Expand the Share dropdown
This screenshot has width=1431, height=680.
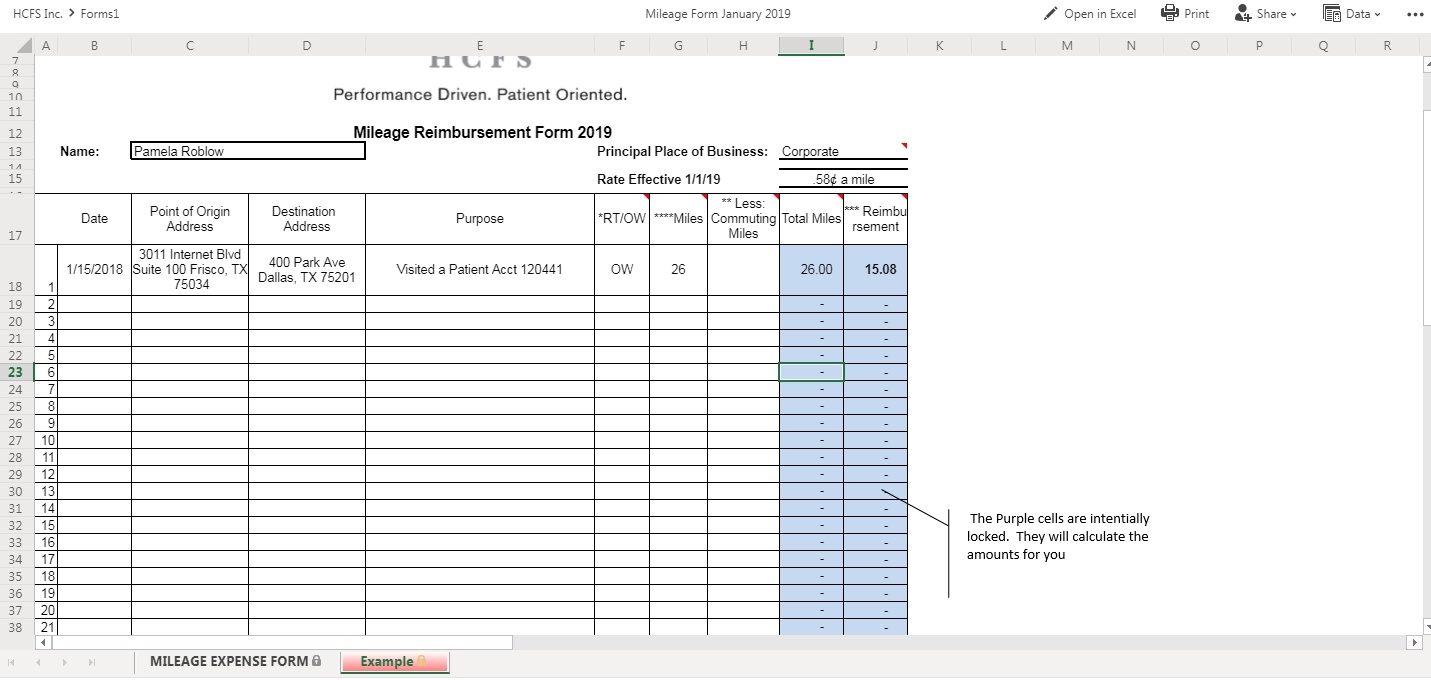[1294, 14]
